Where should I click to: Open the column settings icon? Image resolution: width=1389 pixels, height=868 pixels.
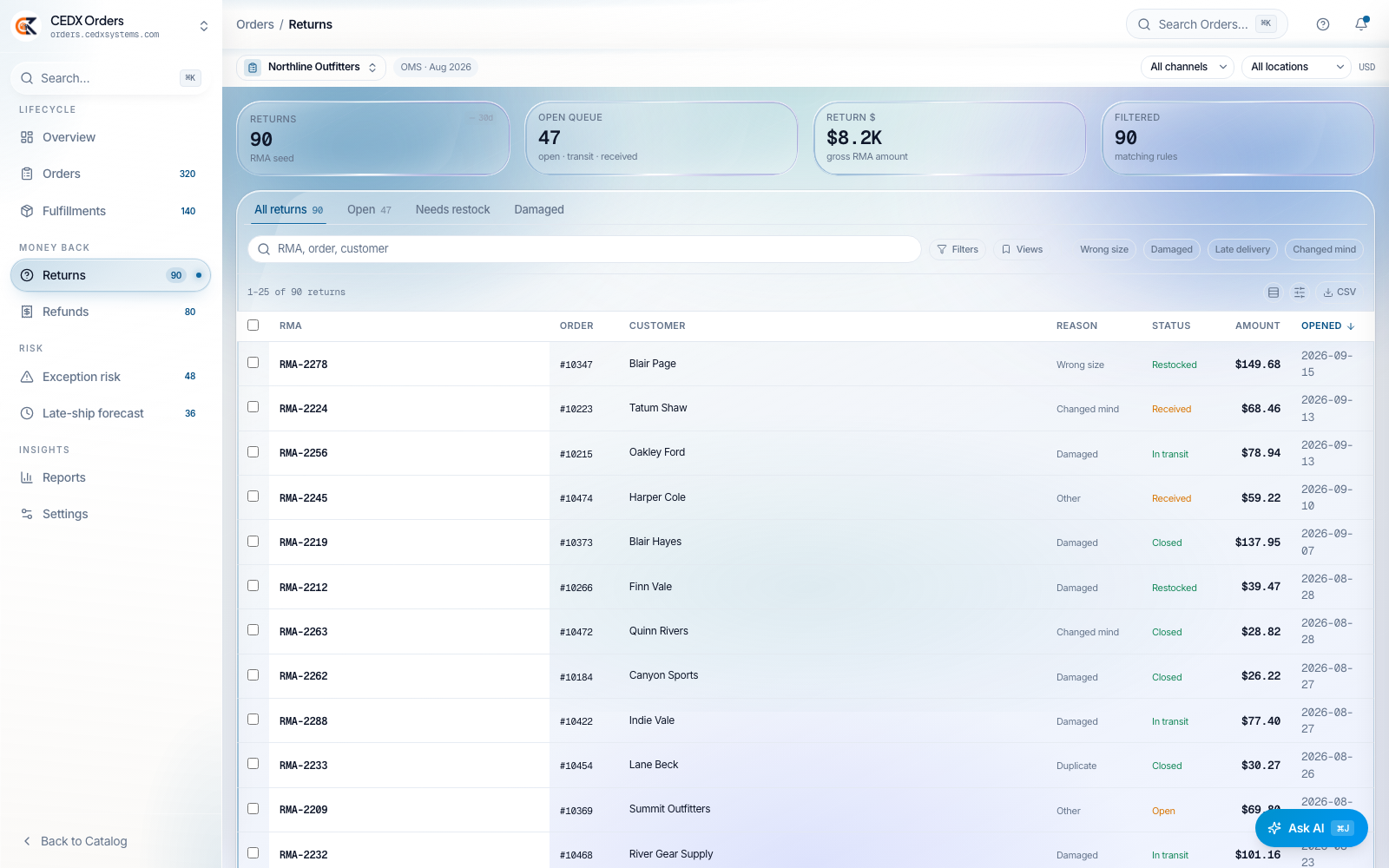tap(1300, 293)
